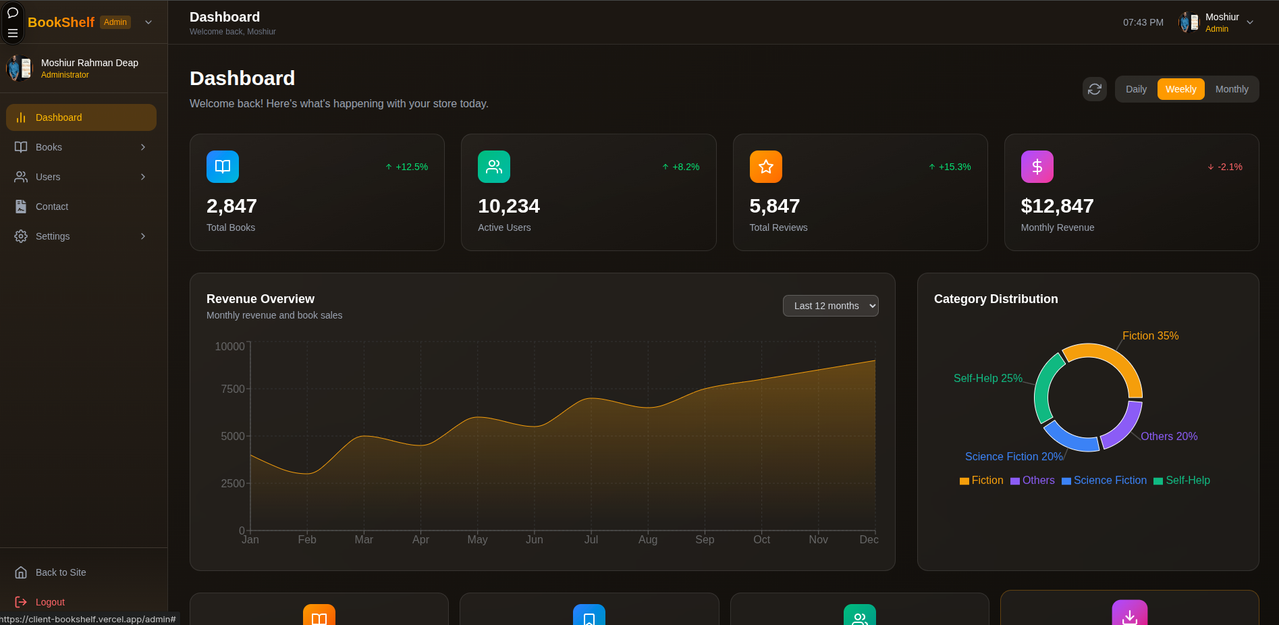Screen dimensions: 1279x625
Task: Click the "Dec" label on the chart axis
Action: (x=869, y=540)
